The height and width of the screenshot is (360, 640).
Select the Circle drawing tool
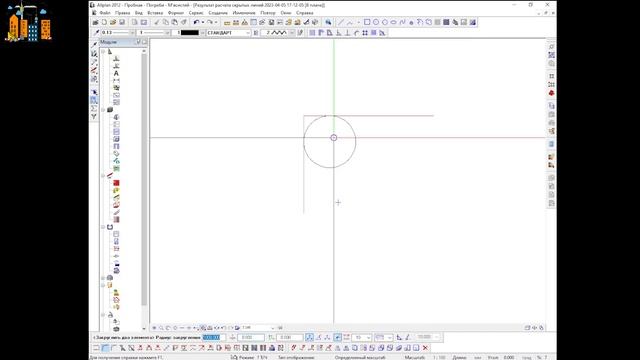[376, 22]
